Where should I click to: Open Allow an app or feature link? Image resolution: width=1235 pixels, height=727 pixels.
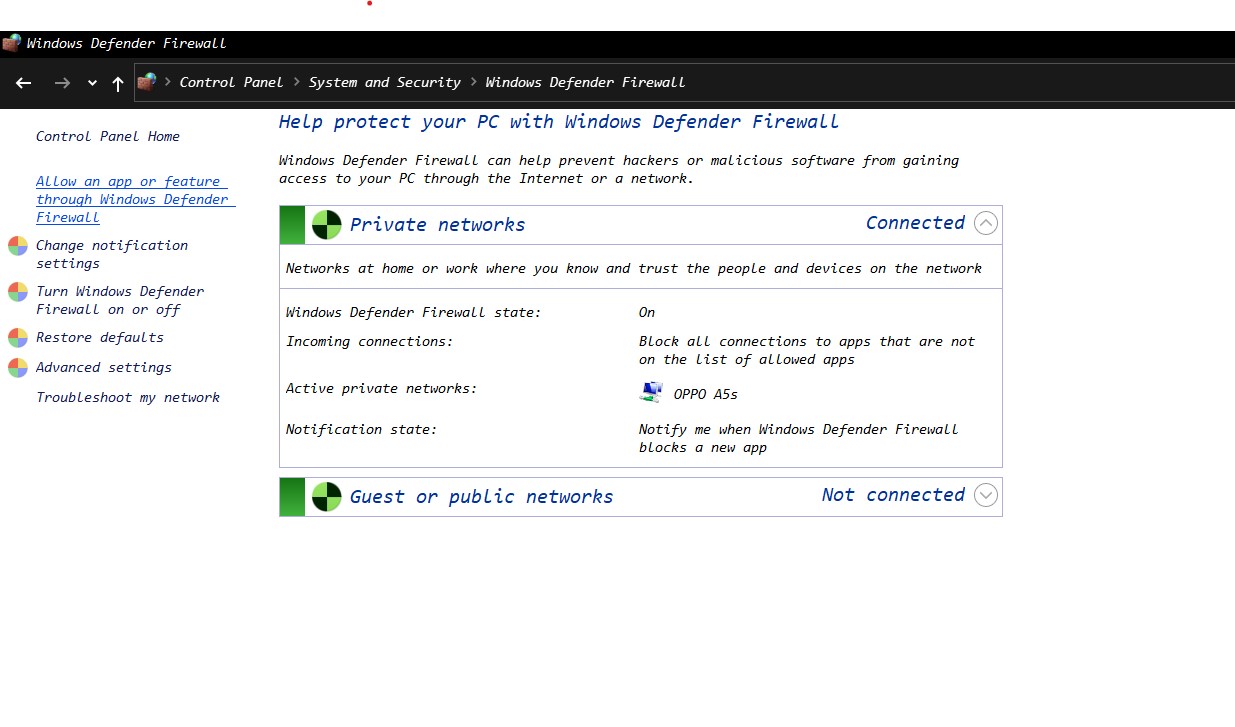pyautogui.click(x=134, y=199)
